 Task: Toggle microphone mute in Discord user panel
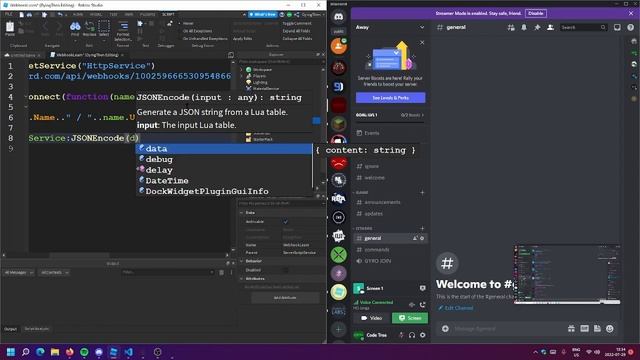pos(401,335)
